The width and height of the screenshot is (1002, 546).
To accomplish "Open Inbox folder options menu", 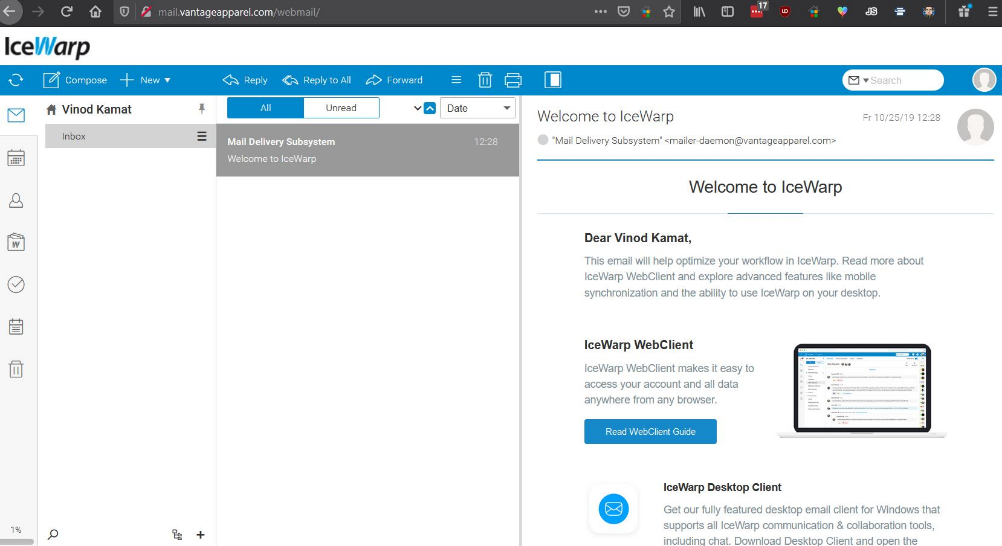I will pyautogui.click(x=202, y=136).
